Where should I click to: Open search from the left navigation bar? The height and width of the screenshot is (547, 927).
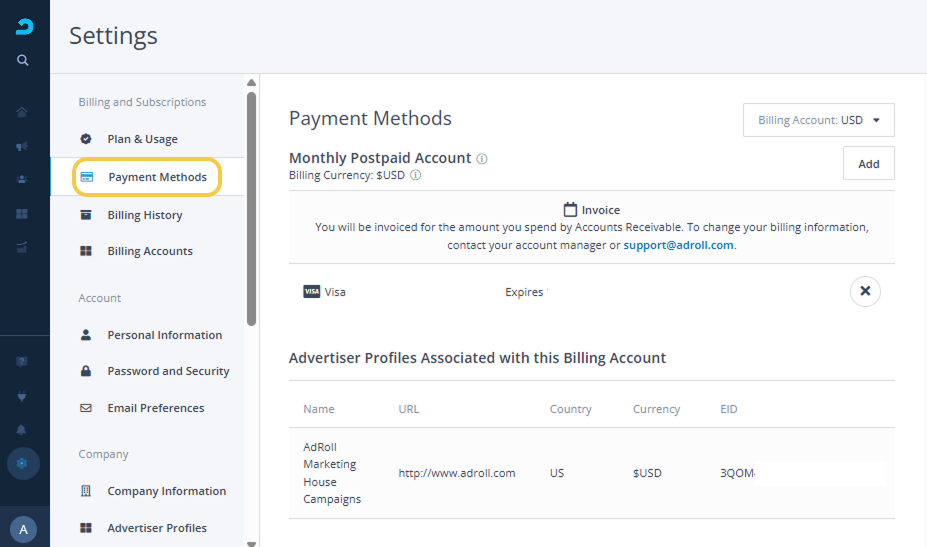click(23, 60)
